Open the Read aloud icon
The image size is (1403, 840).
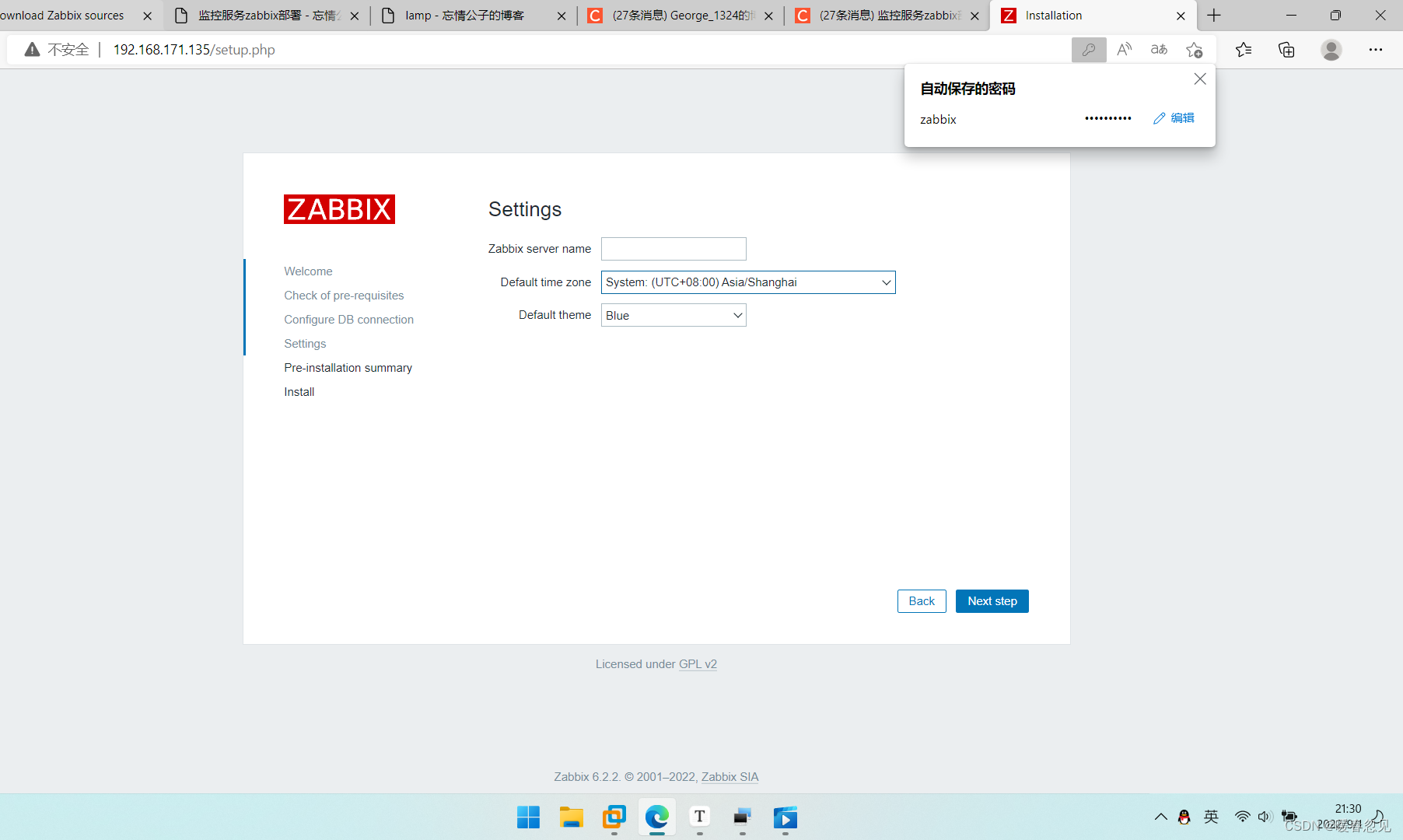pos(1124,50)
